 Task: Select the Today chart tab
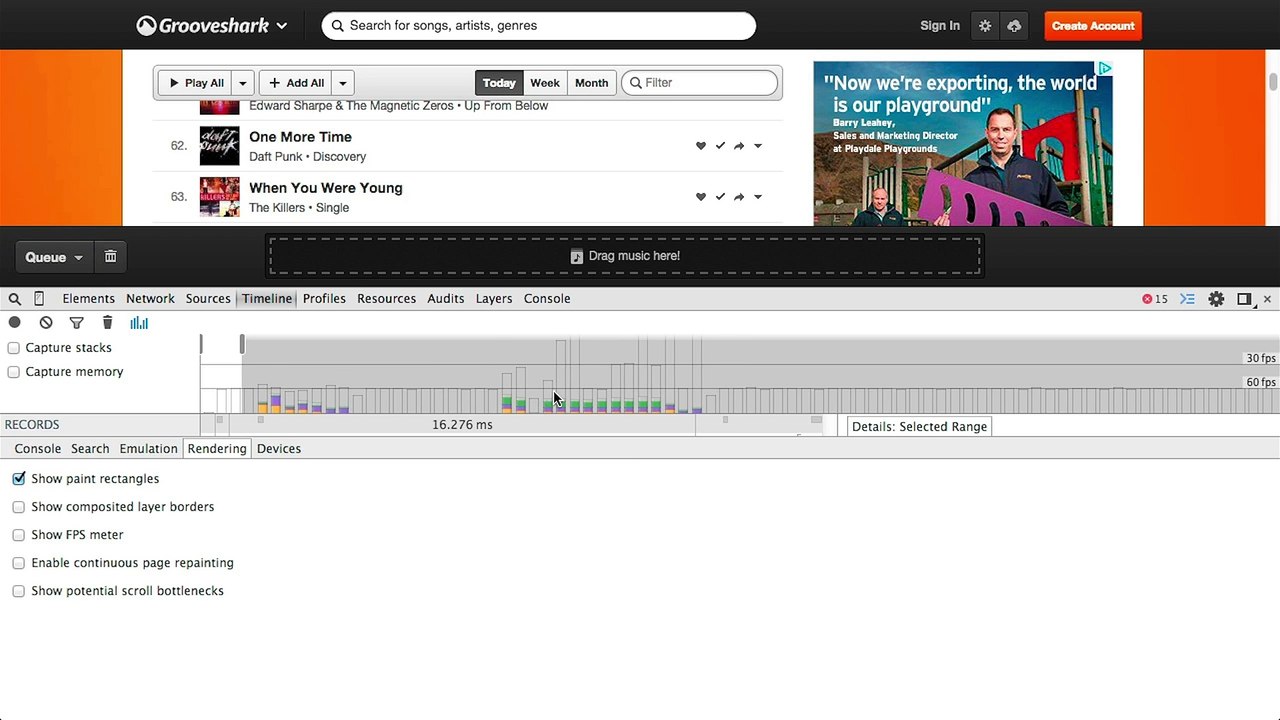coord(499,83)
